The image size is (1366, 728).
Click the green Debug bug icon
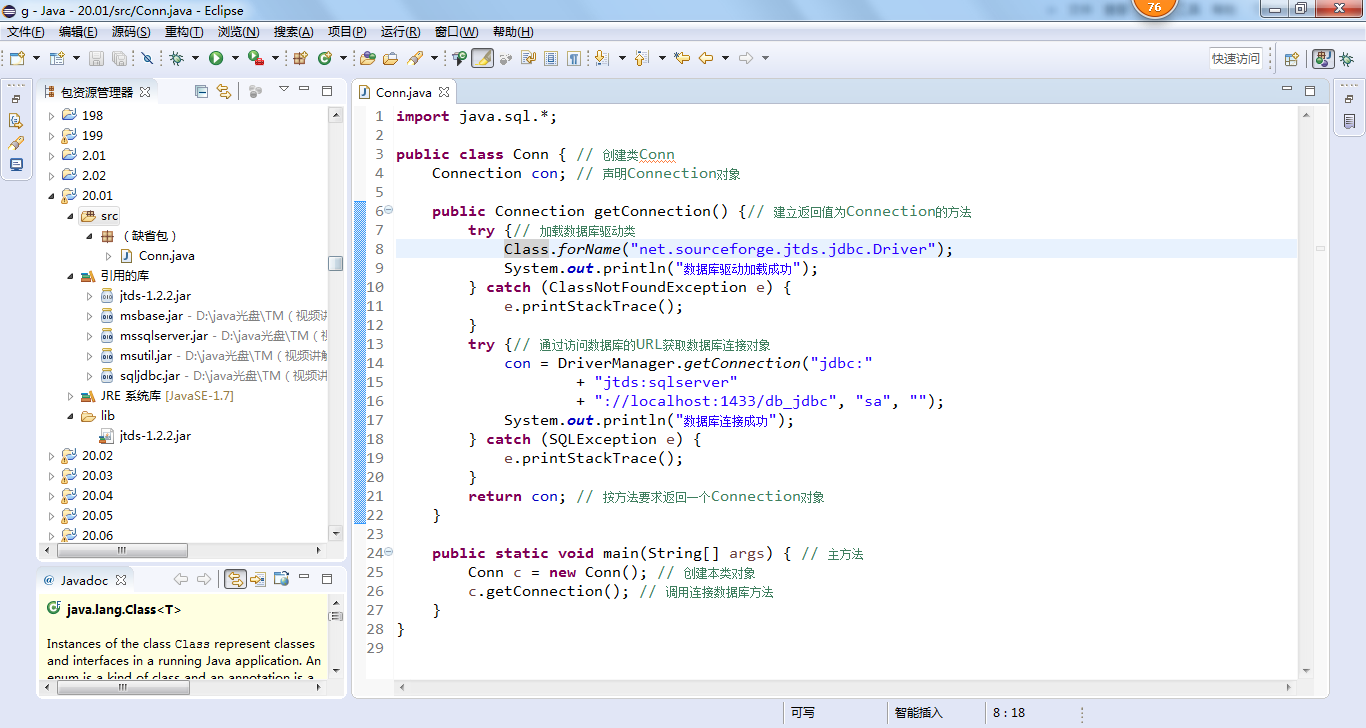[x=176, y=58]
